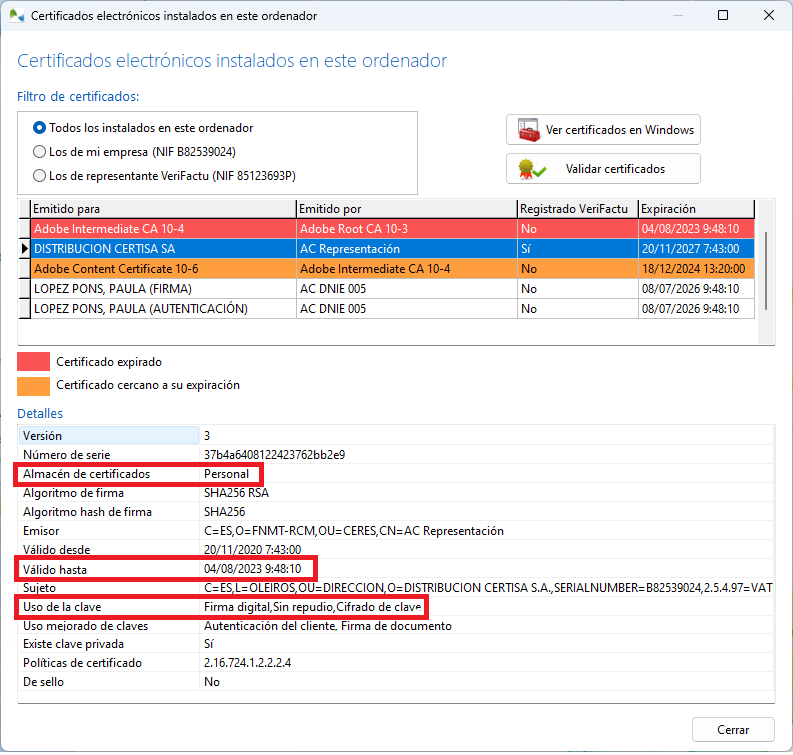Click the 'Válido hasta' detail label

(x=55, y=570)
